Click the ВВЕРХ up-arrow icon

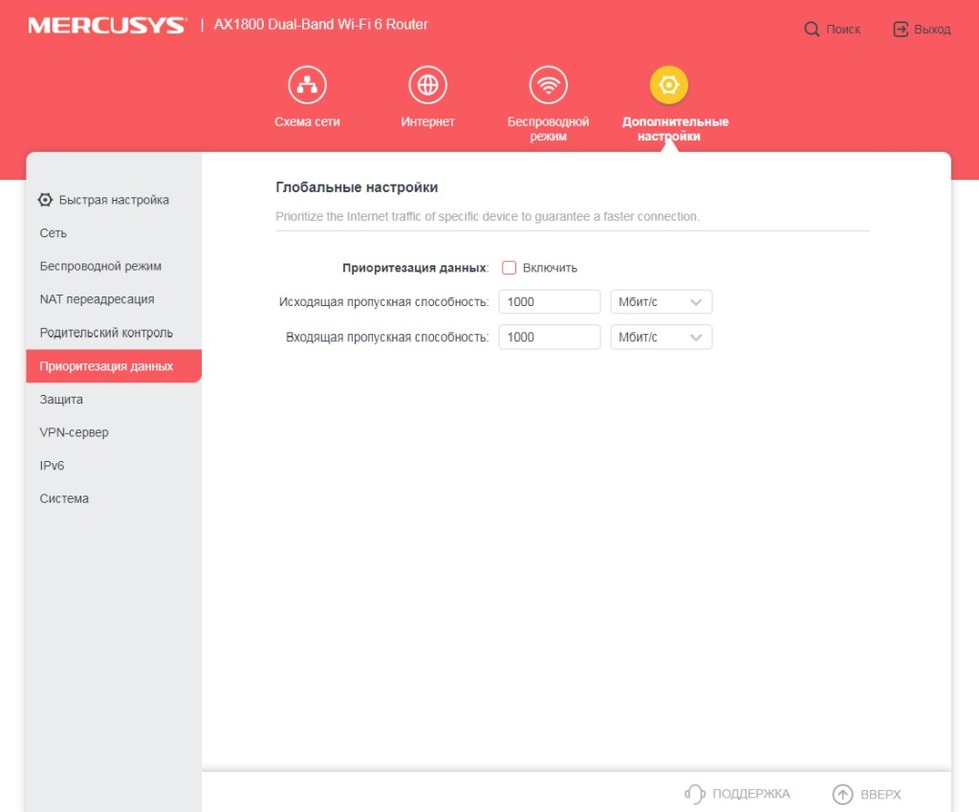843,794
